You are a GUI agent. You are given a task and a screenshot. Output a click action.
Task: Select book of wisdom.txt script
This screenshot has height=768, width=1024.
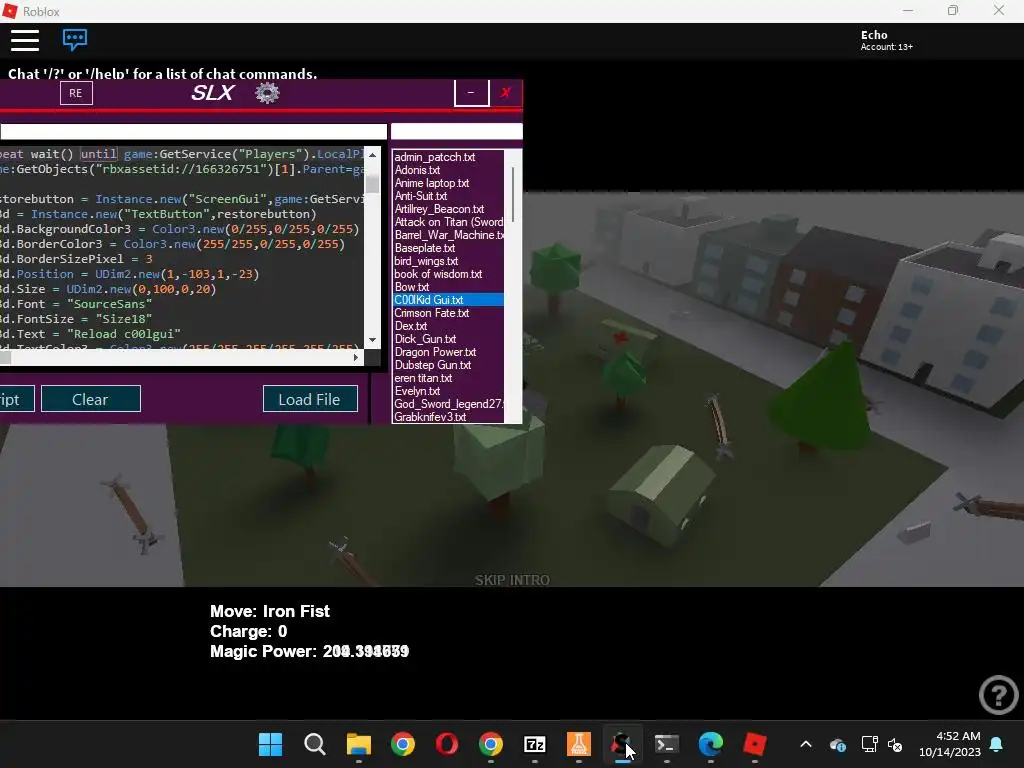[x=448, y=274]
